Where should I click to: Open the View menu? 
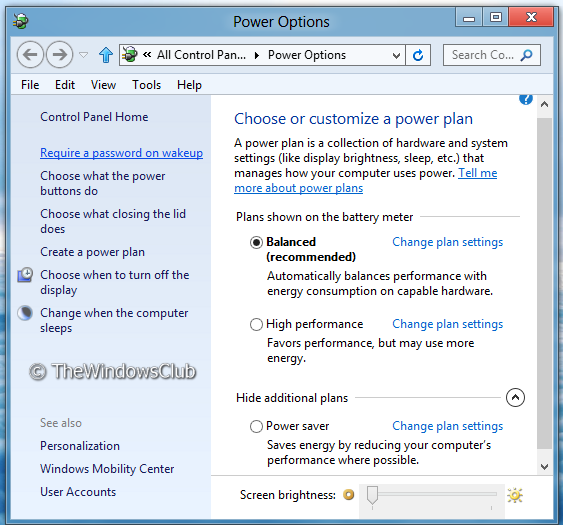coord(103,85)
